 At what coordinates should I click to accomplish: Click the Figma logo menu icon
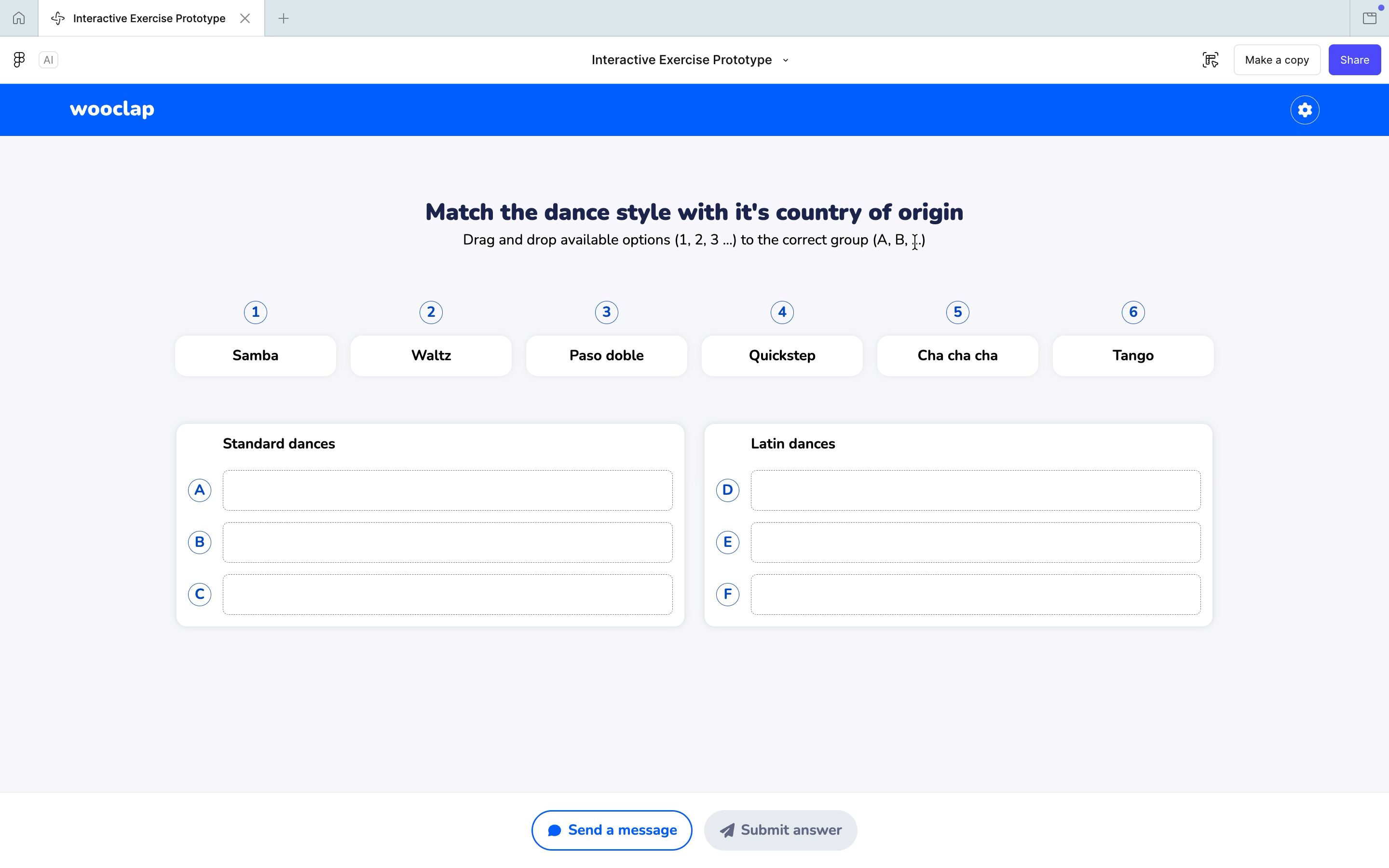(x=19, y=60)
